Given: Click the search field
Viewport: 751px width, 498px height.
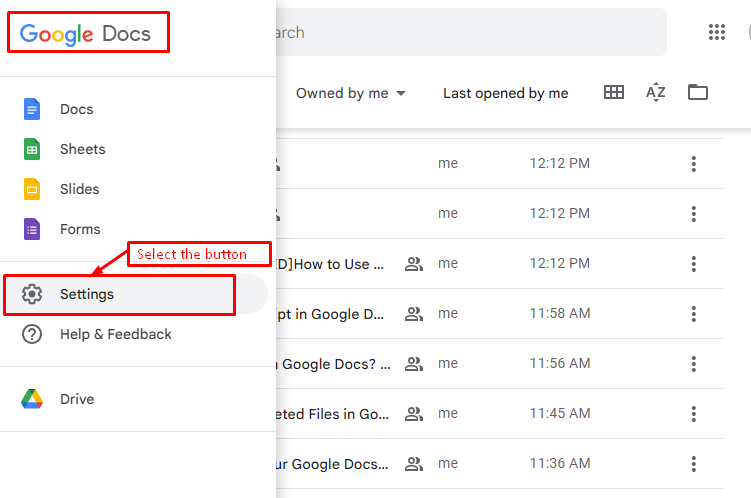Looking at the screenshot, I should pos(471,32).
